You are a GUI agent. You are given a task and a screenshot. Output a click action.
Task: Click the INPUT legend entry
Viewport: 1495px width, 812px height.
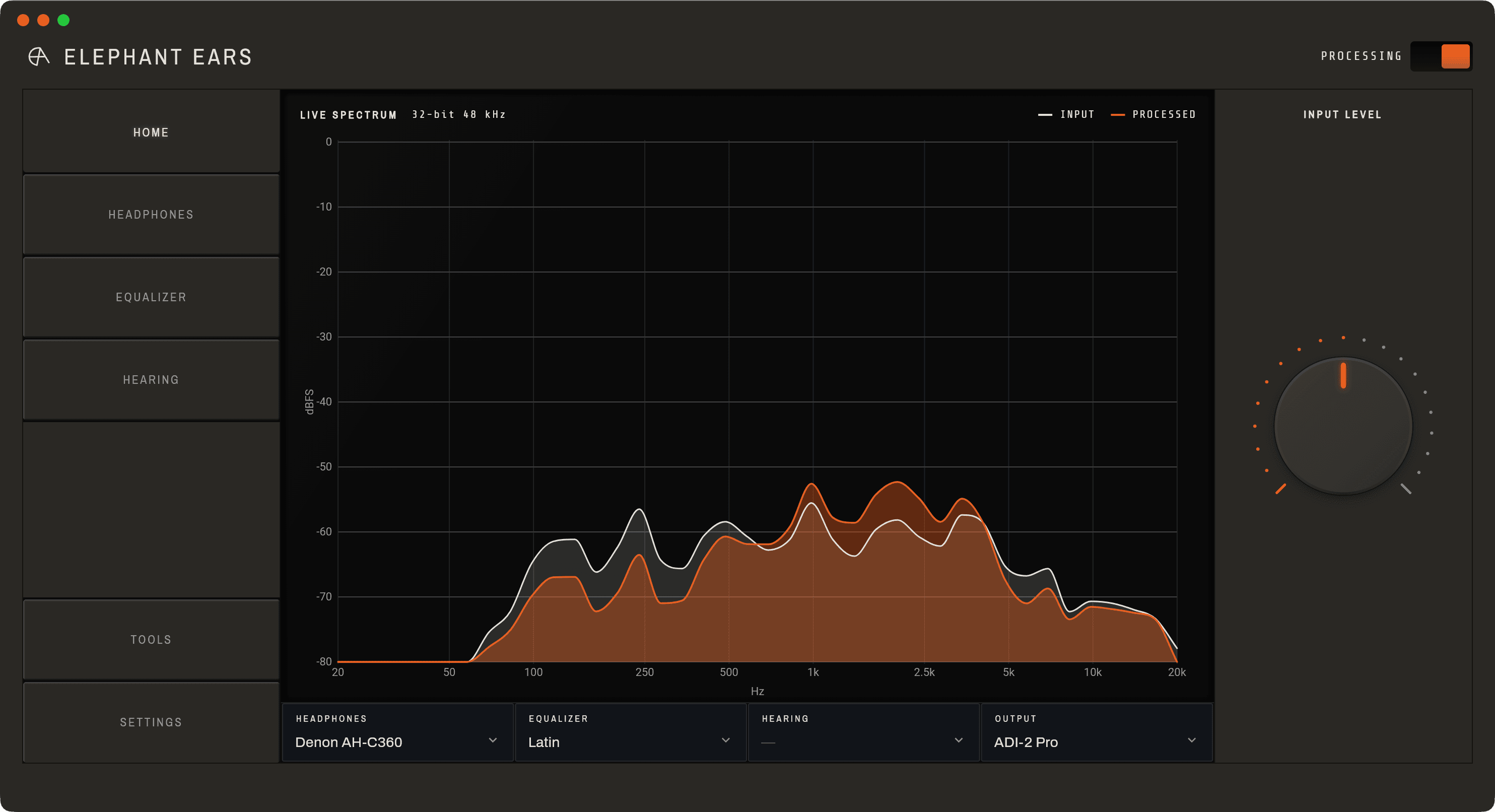(x=1066, y=114)
